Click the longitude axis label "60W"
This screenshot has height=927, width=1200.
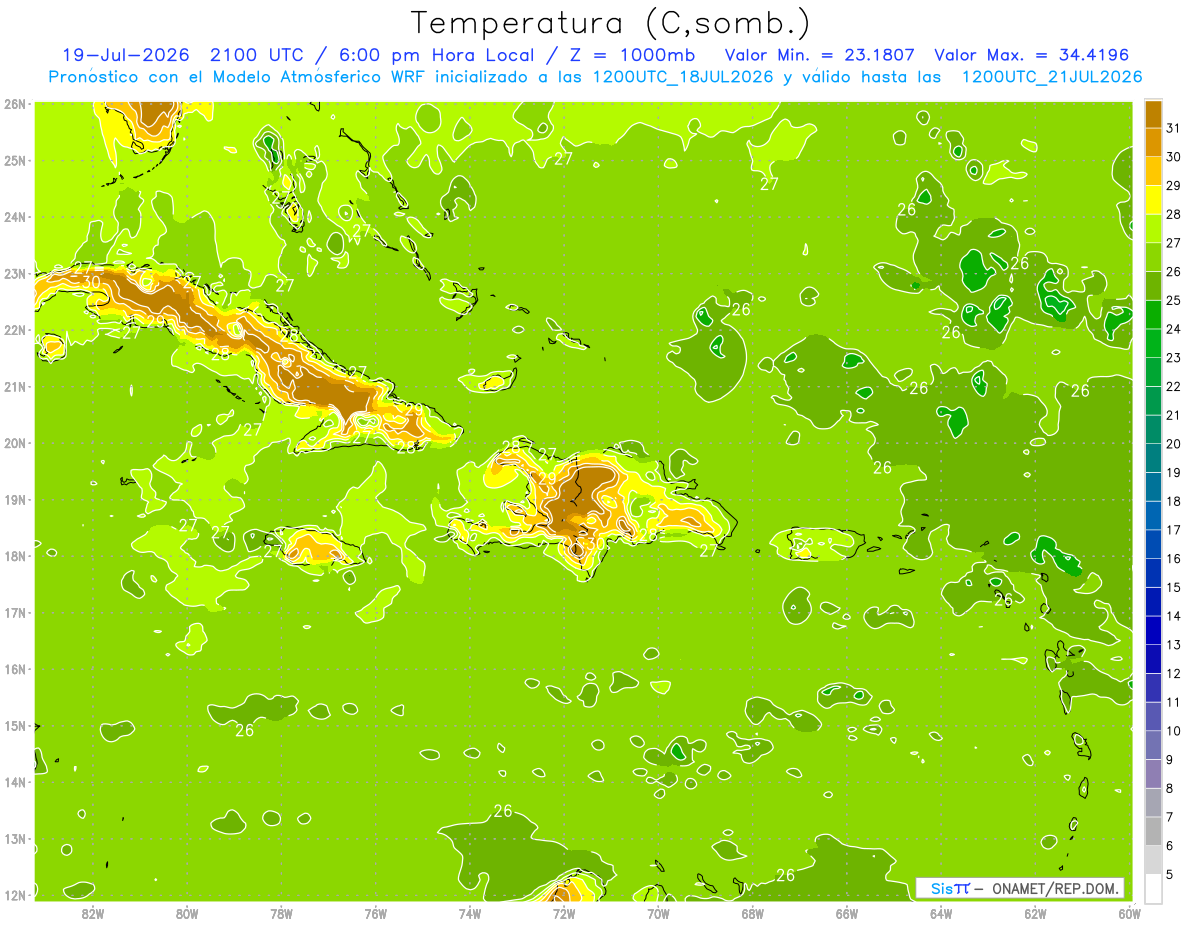pyautogui.click(x=1130, y=913)
